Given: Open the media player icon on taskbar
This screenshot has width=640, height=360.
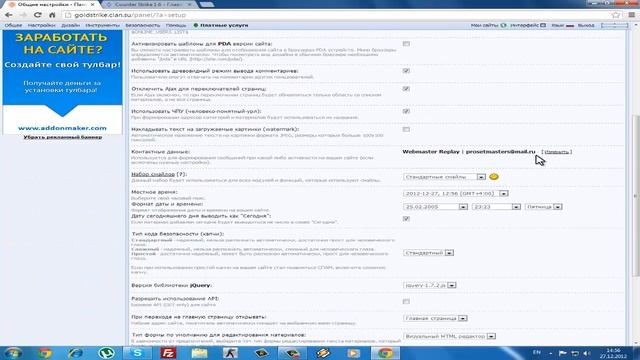Looking at the screenshot, I should click(x=353, y=353).
